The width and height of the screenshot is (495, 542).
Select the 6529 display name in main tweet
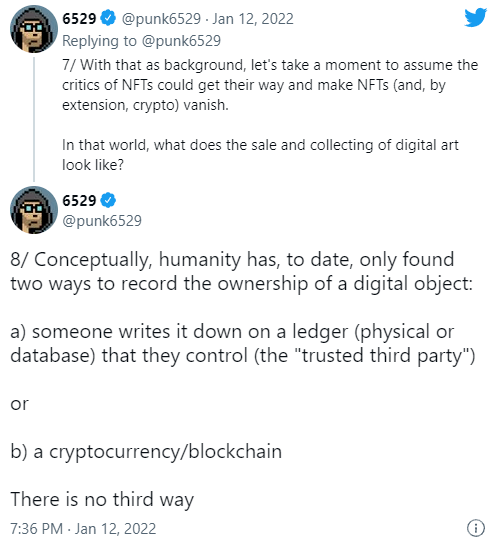79,200
